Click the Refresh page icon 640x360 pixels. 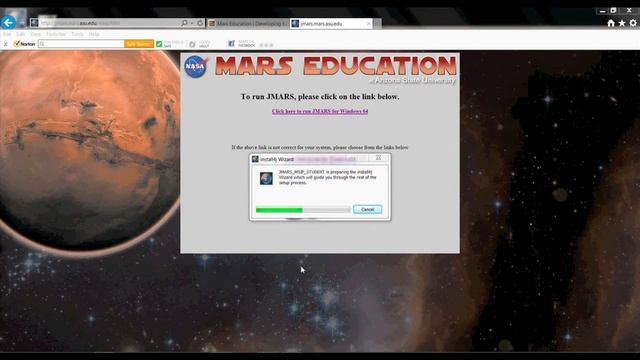[x=200, y=23]
